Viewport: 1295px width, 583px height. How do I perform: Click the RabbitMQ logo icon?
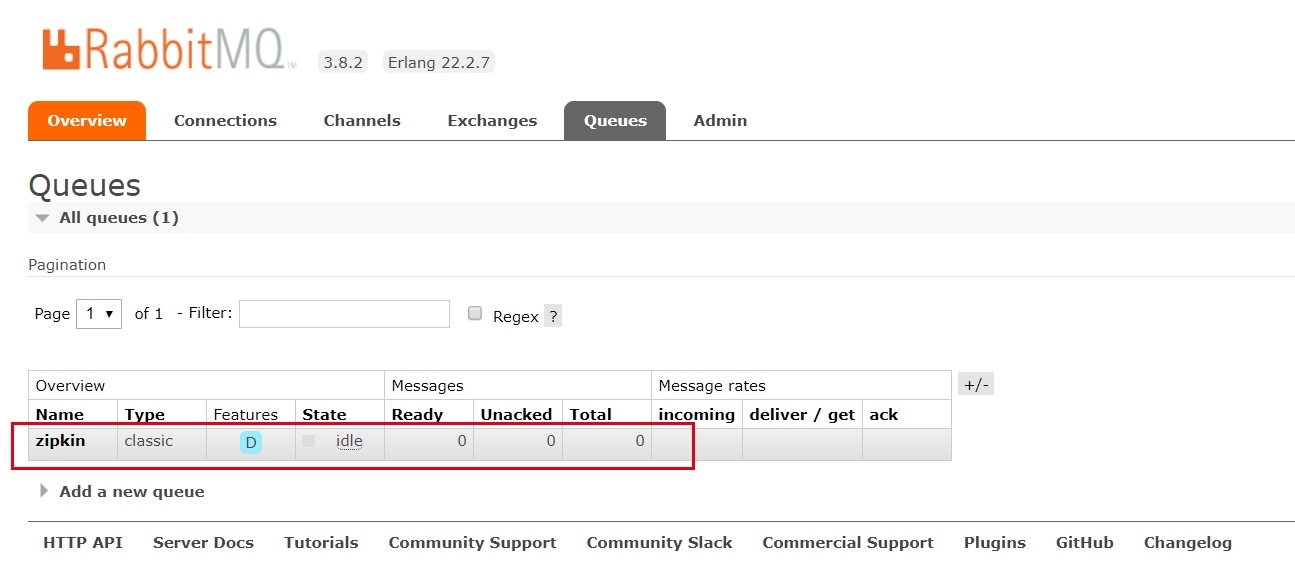pos(60,47)
